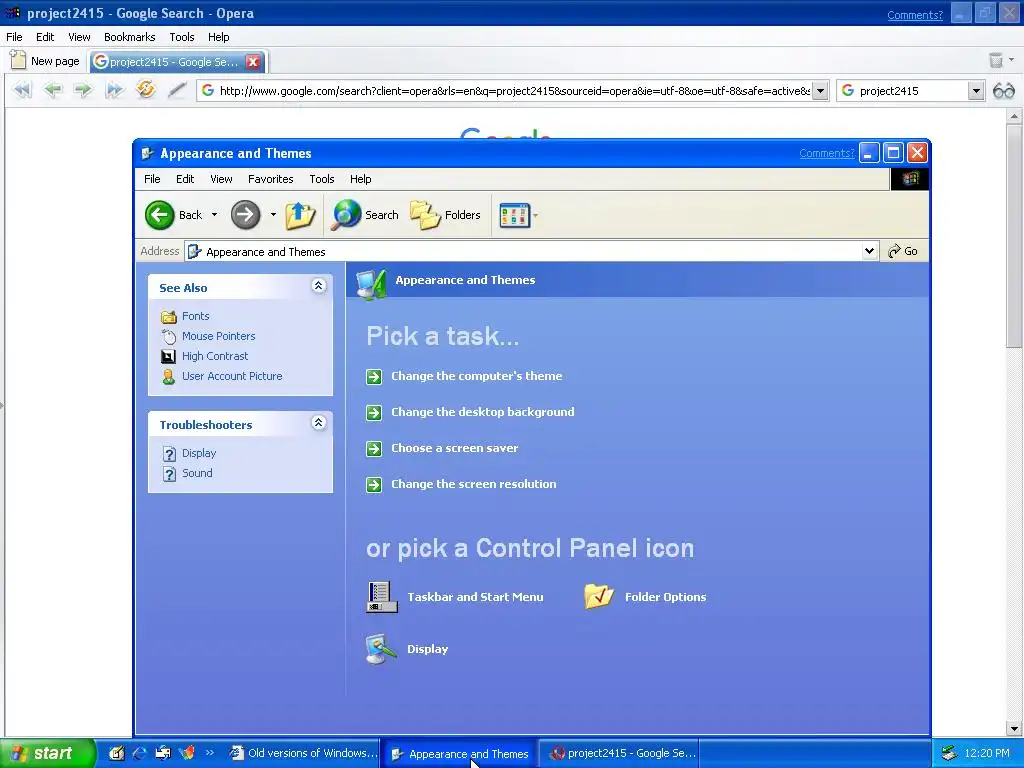This screenshot has width=1024, height=768.
Task: Click the Fonts folder icon
Action: click(x=168, y=317)
